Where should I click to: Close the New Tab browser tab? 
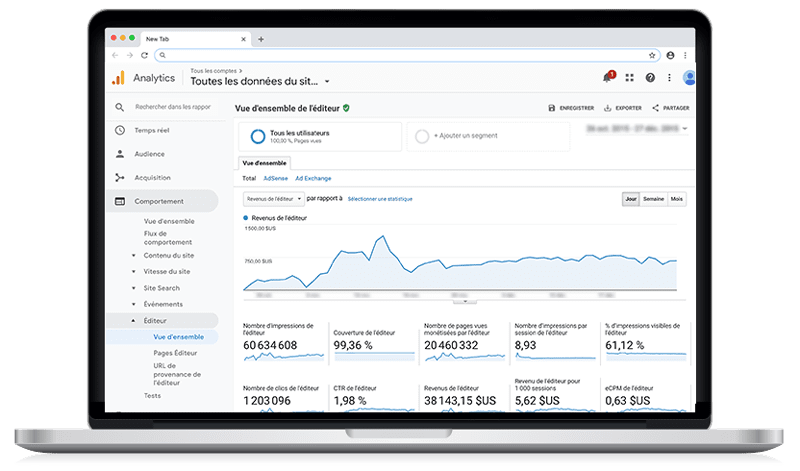[243, 39]
